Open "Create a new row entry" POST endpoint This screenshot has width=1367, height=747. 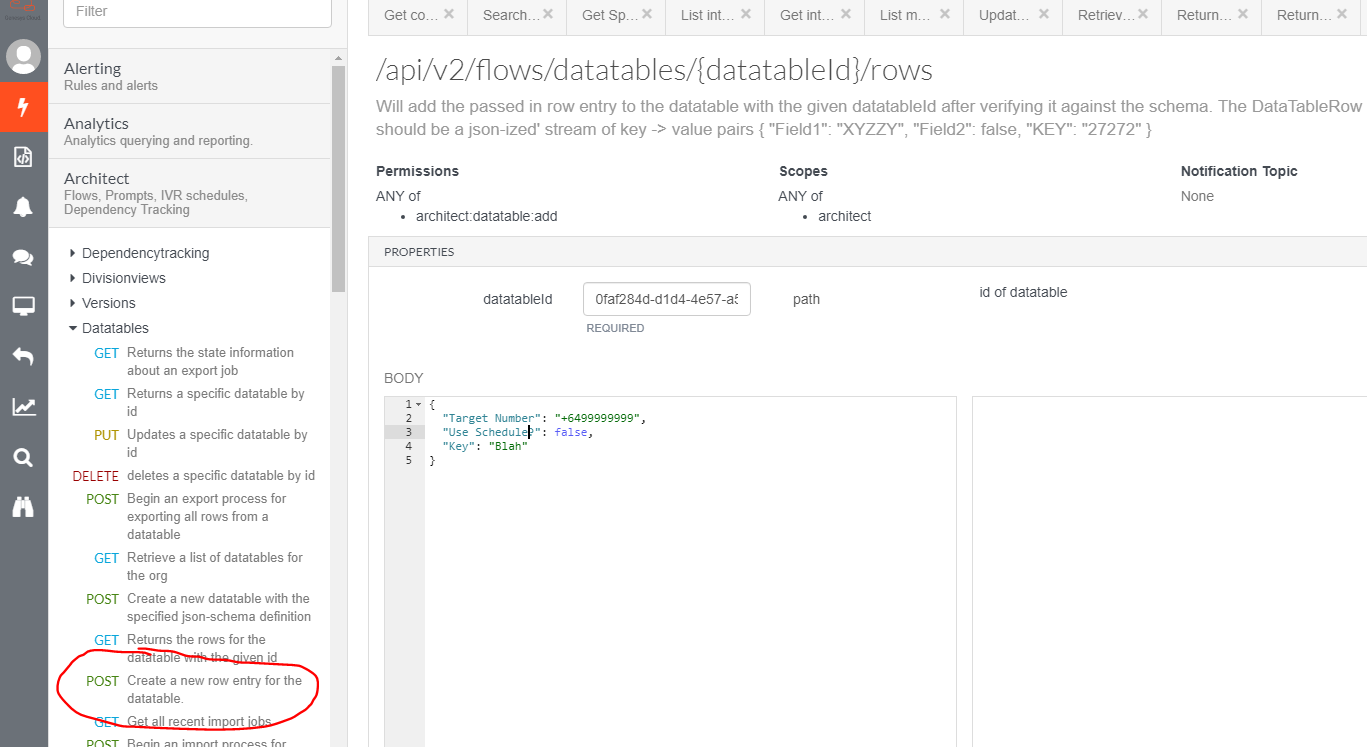pos(214,689)
